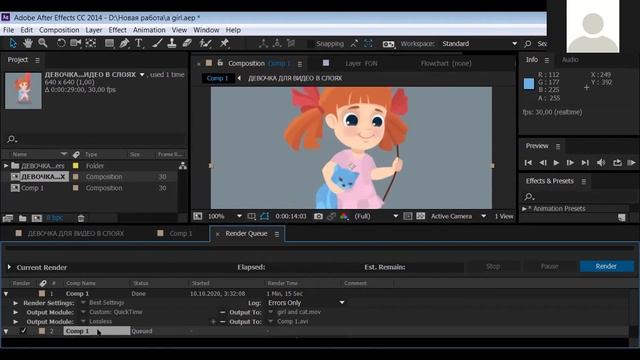The width and height of the screenshot is (640, 360).
Task: Select the Zoom magnifier tool
Action: (42, 43)
